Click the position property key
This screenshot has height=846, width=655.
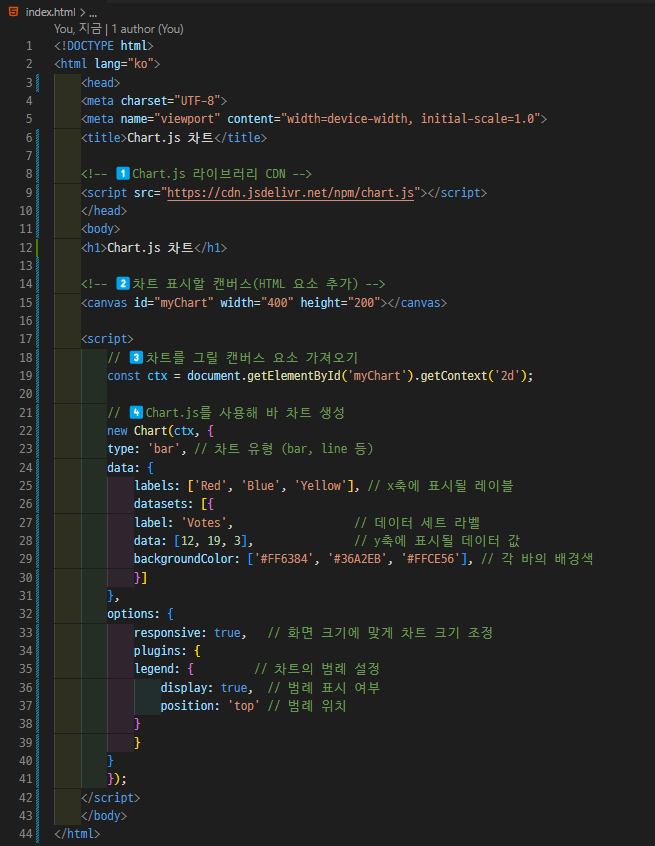187,706
